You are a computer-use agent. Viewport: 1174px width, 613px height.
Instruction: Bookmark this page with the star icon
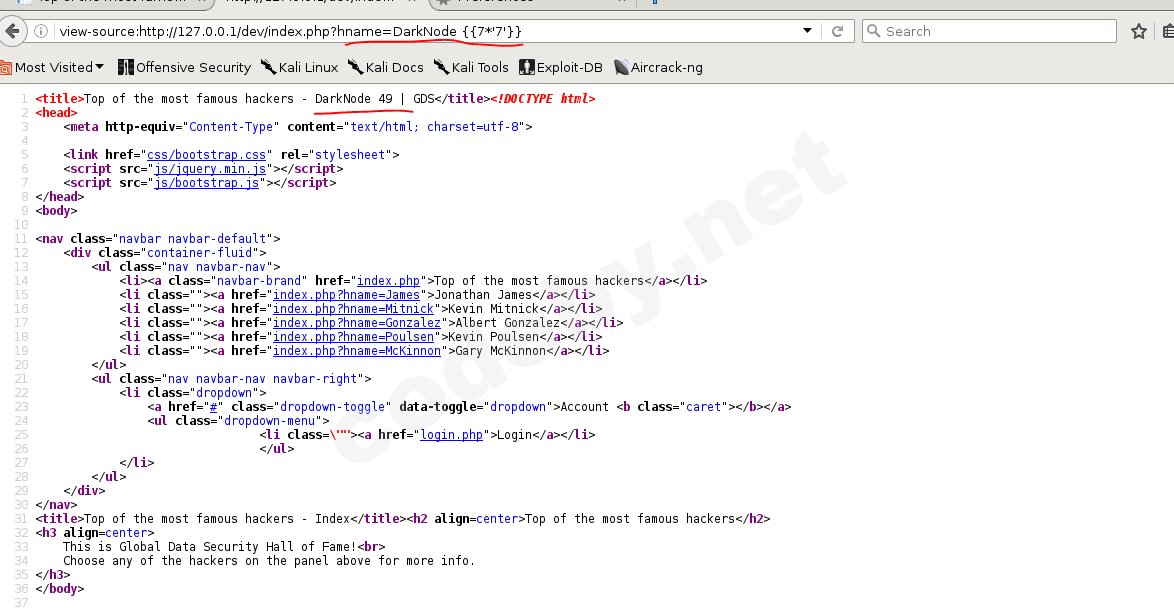click(1139, 31)
